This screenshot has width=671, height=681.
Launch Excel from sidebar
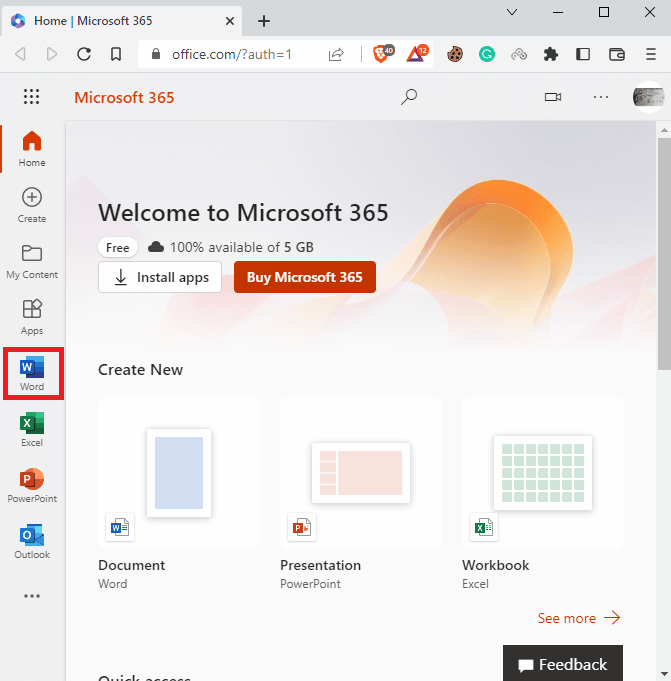(x=32, y=430)
